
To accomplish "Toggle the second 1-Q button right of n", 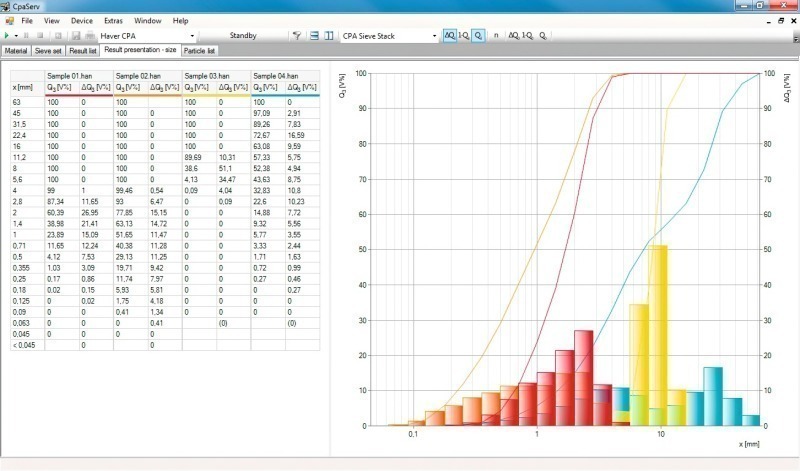I will [x=528, y=35].
